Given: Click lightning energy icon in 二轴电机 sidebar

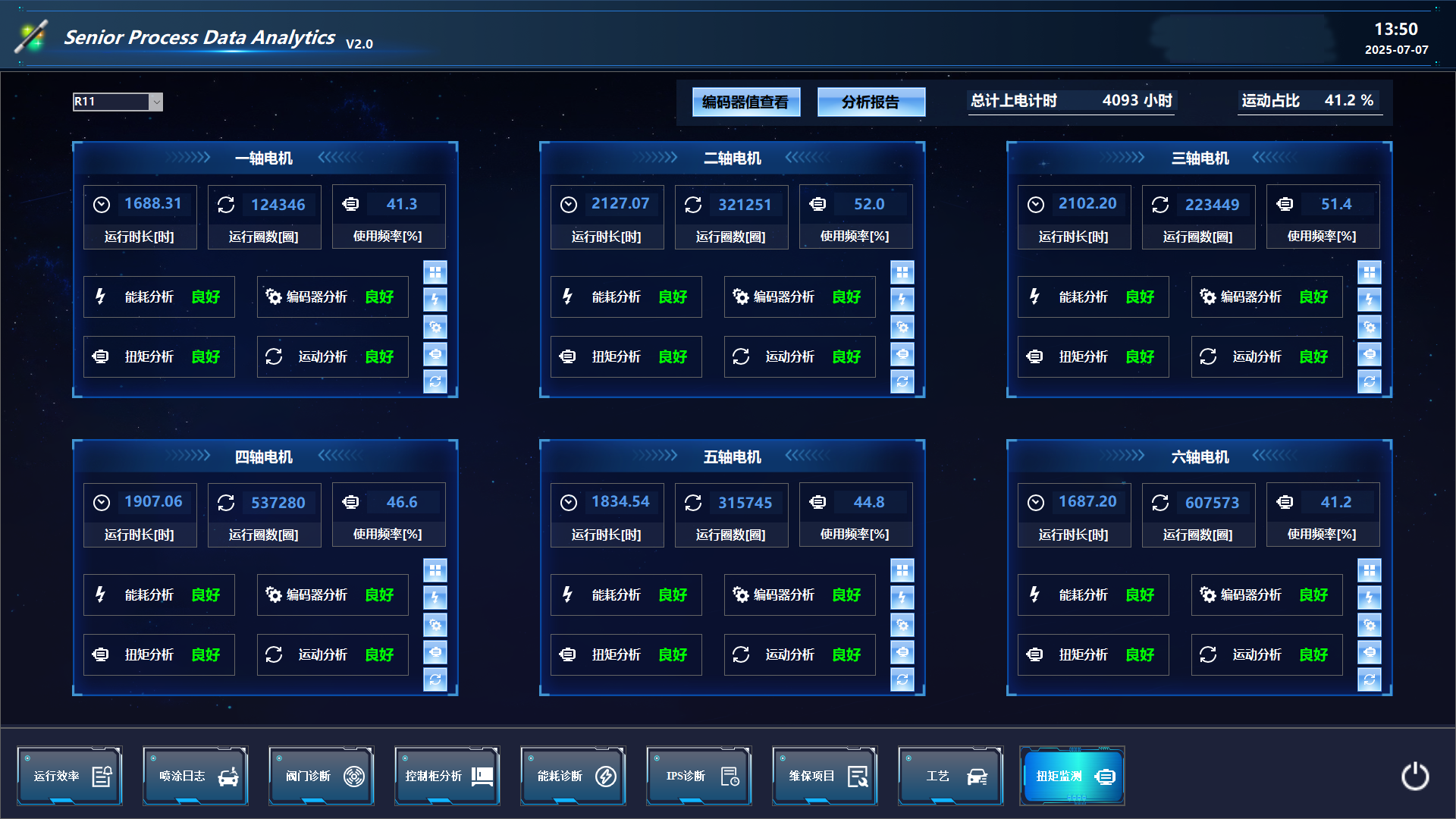Looking at the screenshot, I should point(902,300).
